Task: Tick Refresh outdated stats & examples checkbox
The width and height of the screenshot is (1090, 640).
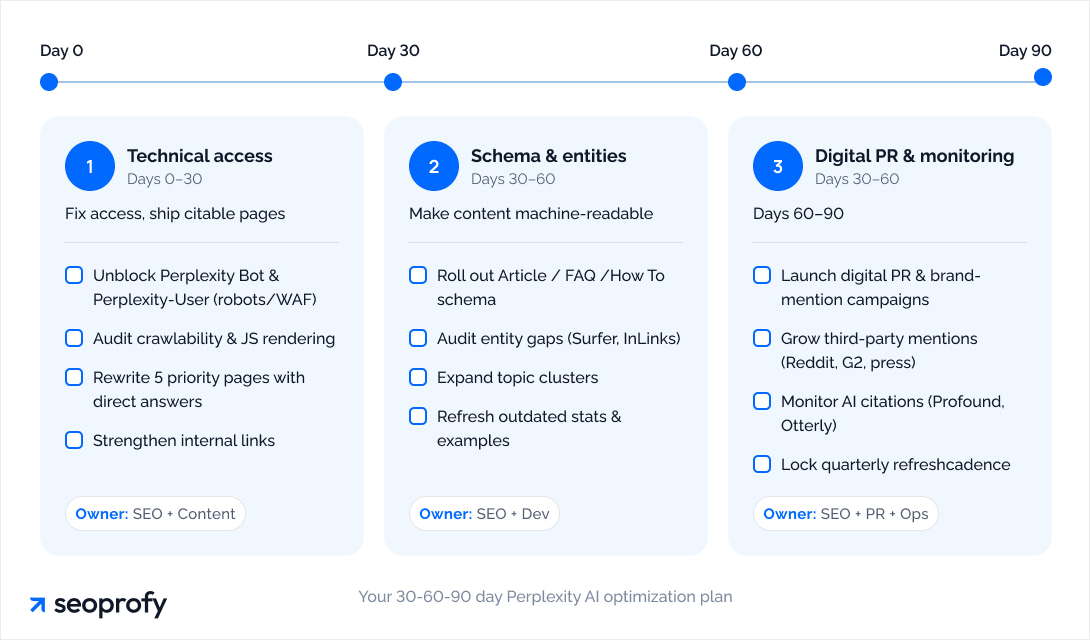Action: 418,416
